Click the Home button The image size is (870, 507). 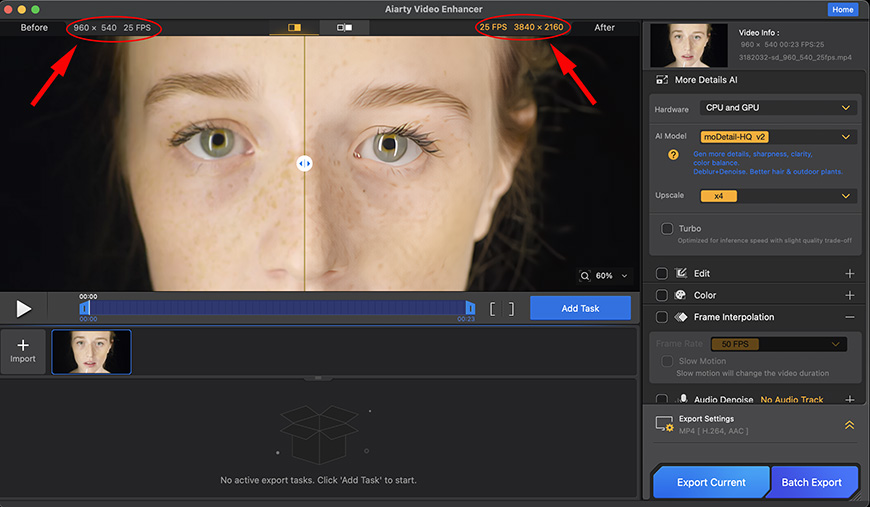pos(842,9)
